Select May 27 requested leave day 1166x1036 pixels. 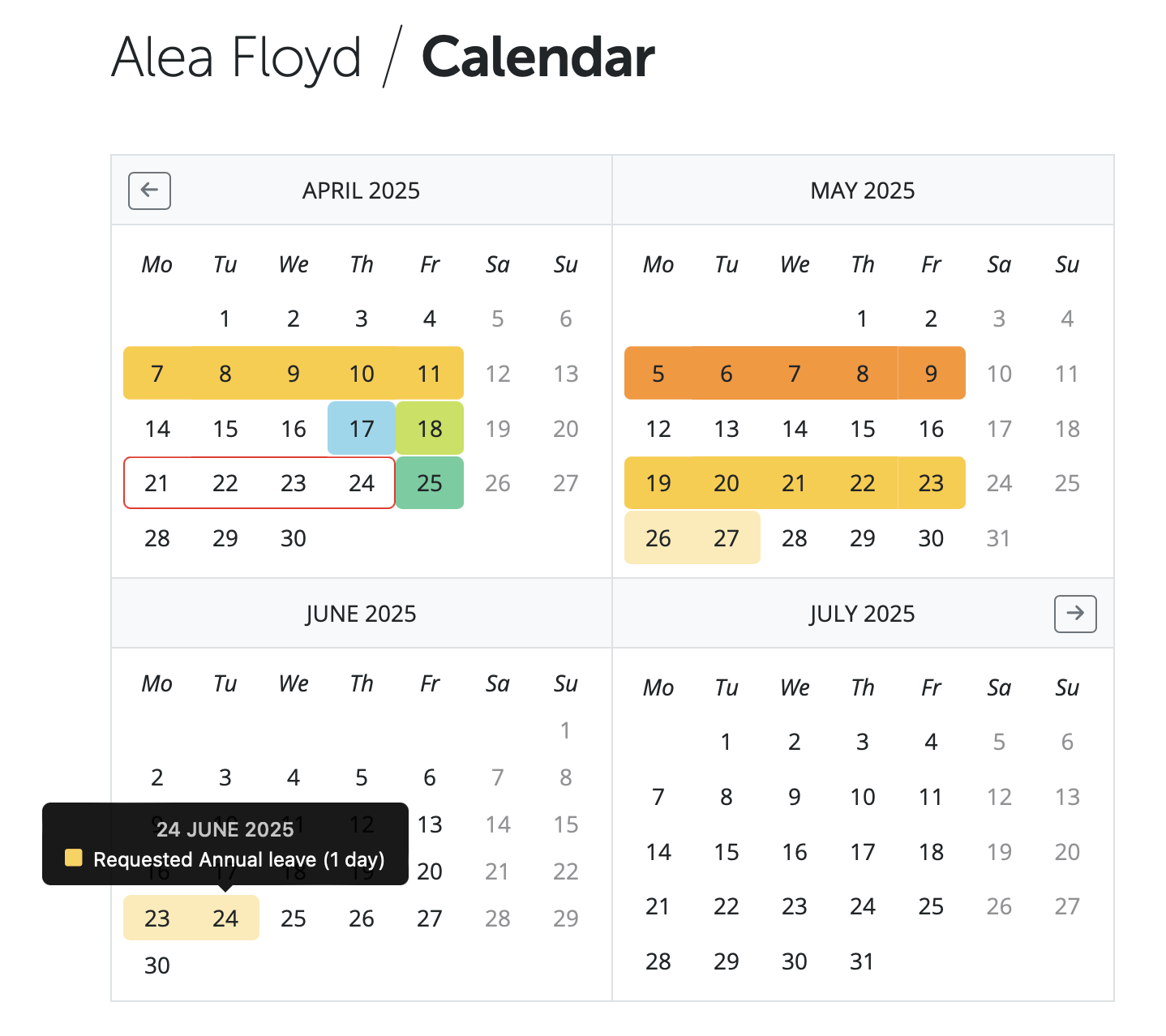point(727,537)
